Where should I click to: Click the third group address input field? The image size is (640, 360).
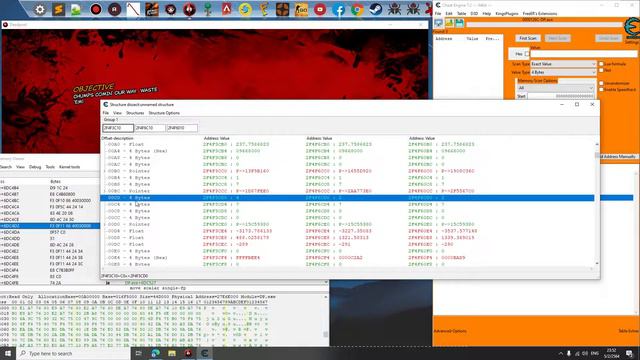point(182,128)
